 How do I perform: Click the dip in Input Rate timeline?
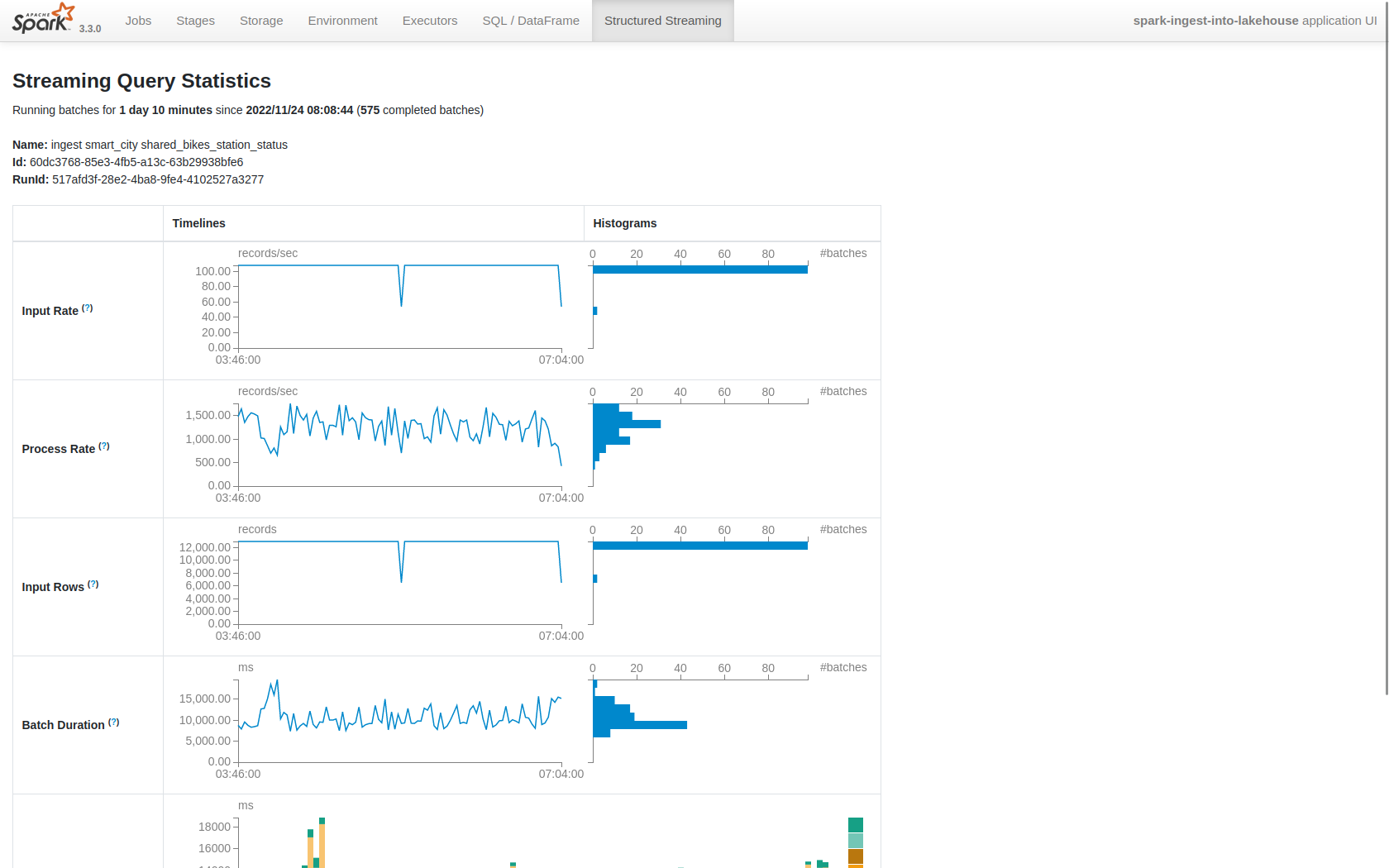pos(402,303)
